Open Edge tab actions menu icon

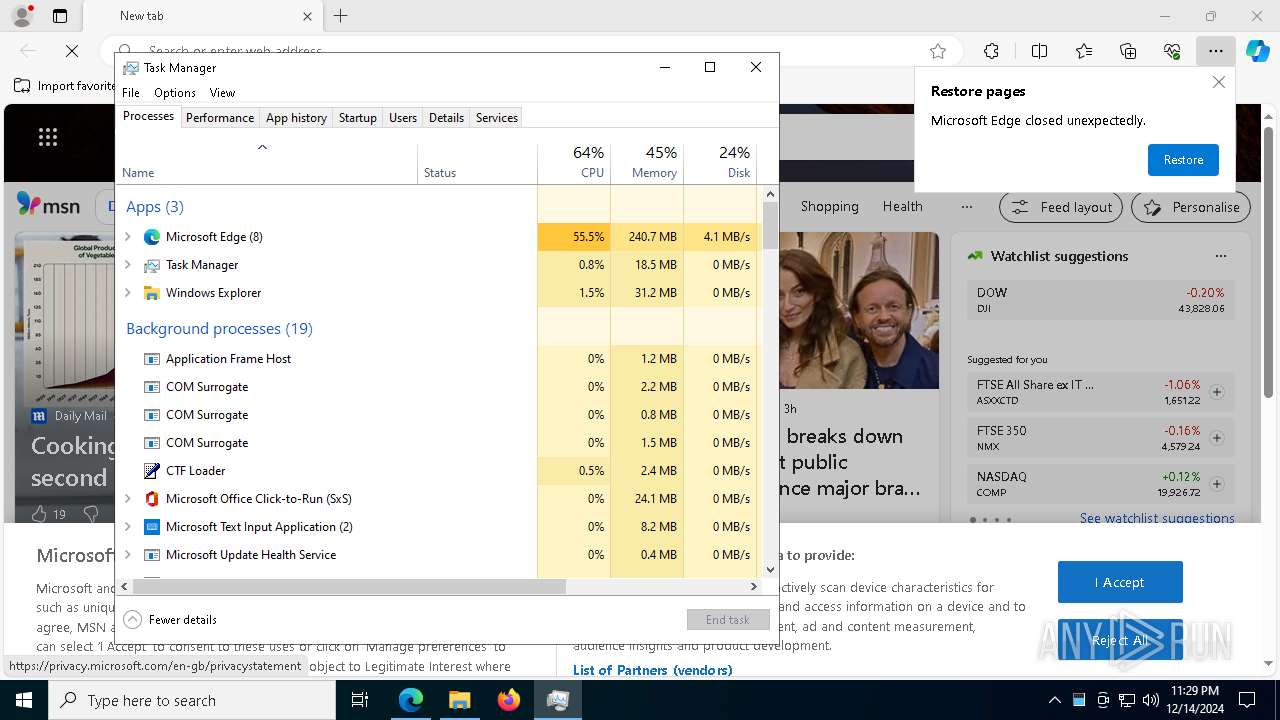click(60, 16)
